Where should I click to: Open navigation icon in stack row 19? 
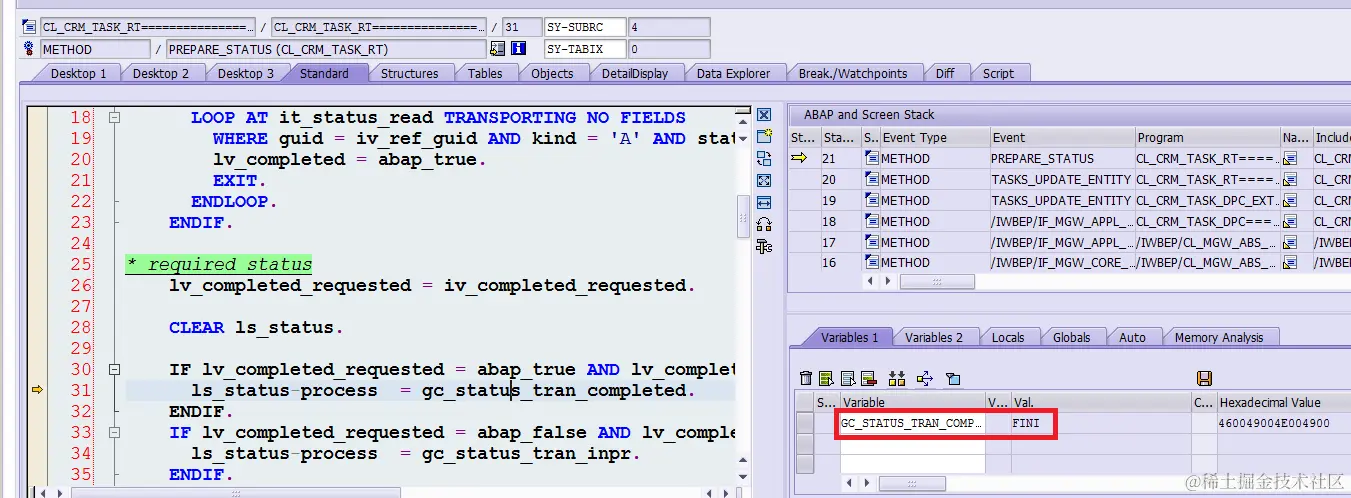[x=1290, y=200]
